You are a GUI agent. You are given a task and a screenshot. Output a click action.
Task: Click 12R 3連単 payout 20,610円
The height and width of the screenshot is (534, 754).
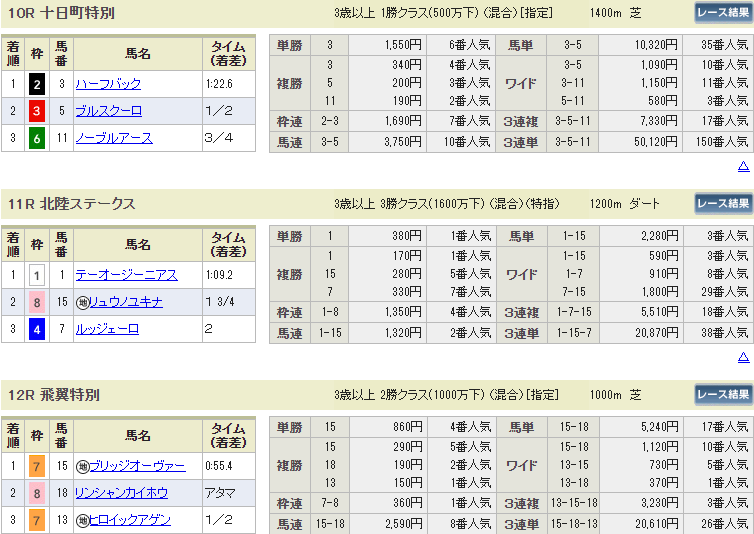click(657, 524)
